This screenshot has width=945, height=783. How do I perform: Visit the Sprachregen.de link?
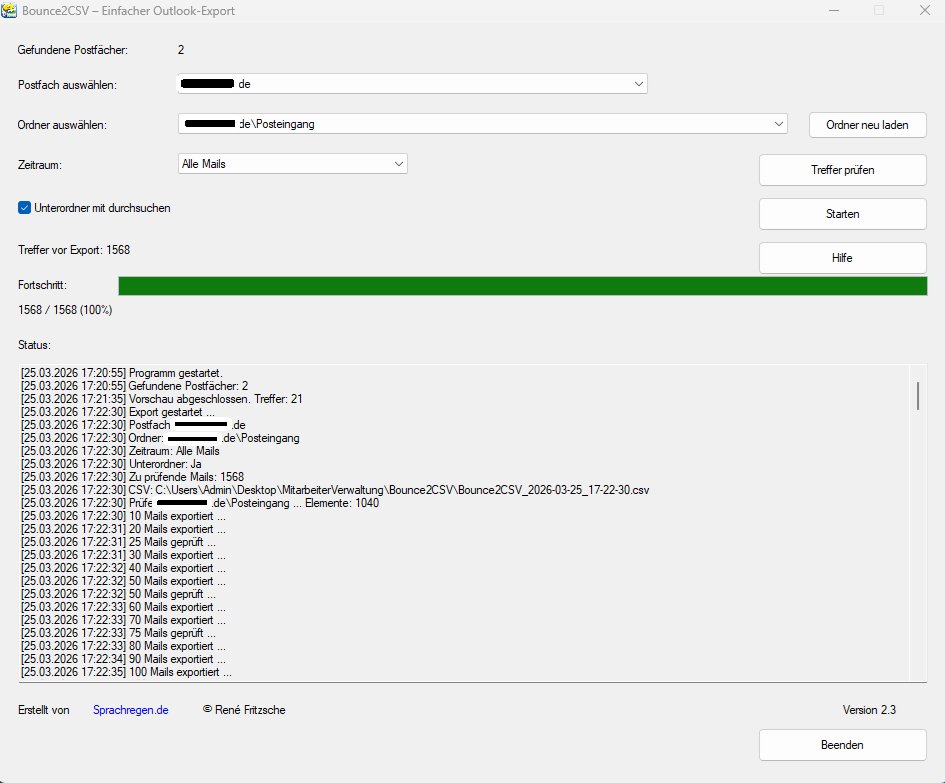pos(130,710)
